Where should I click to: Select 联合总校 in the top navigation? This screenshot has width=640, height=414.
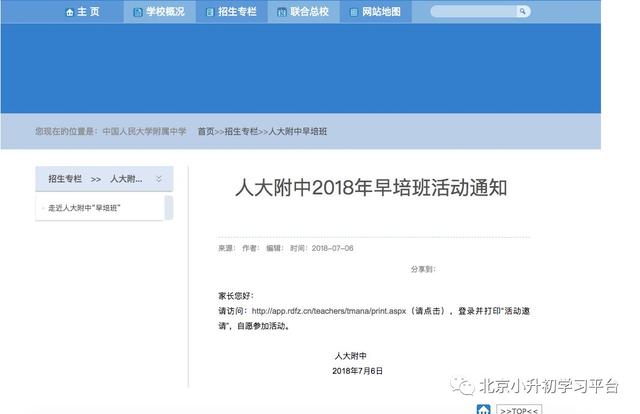click(x=309, y=12)
